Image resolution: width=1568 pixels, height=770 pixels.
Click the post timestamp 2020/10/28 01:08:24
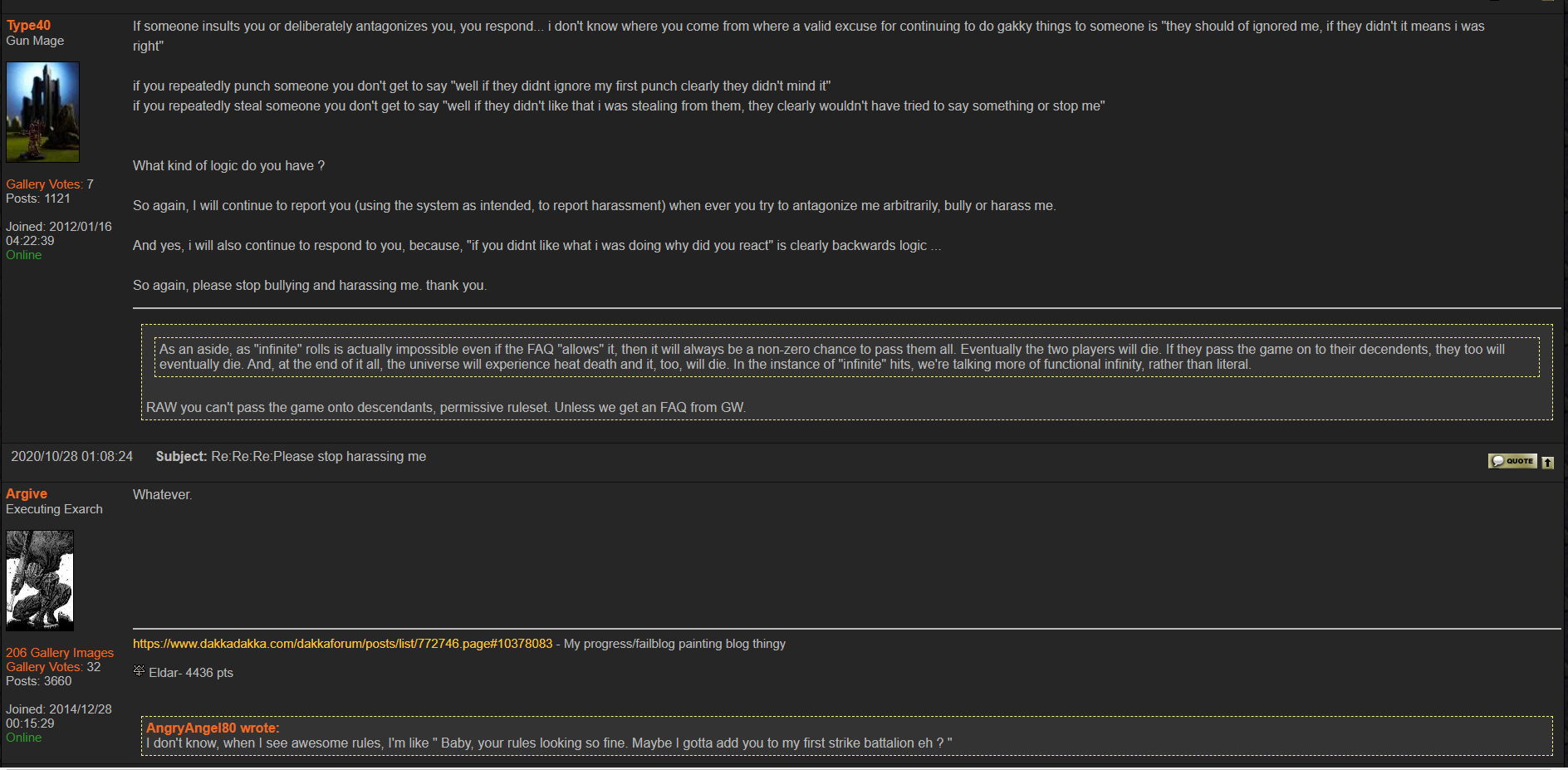click(x=71, y=457)
